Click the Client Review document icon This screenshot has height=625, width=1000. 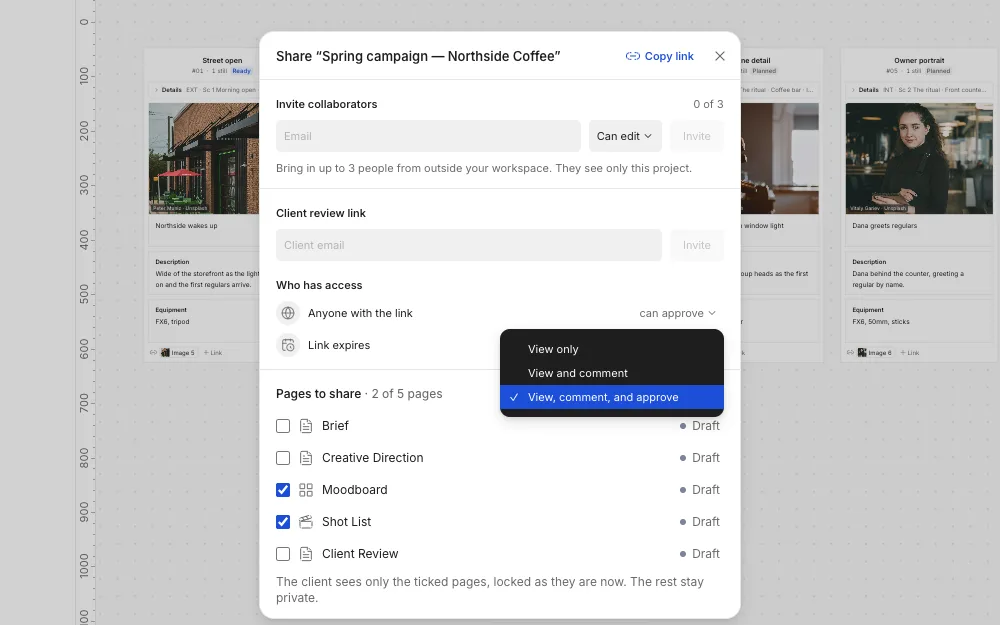coord(306,554)
